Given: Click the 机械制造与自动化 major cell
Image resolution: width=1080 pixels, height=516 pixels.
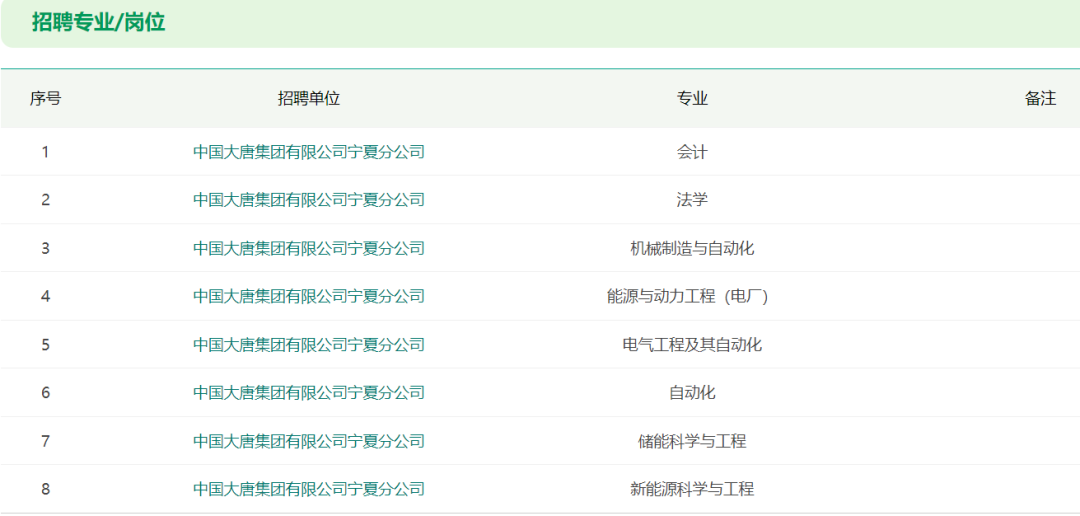Looking at the screenshot, I should tap(692, 248).
